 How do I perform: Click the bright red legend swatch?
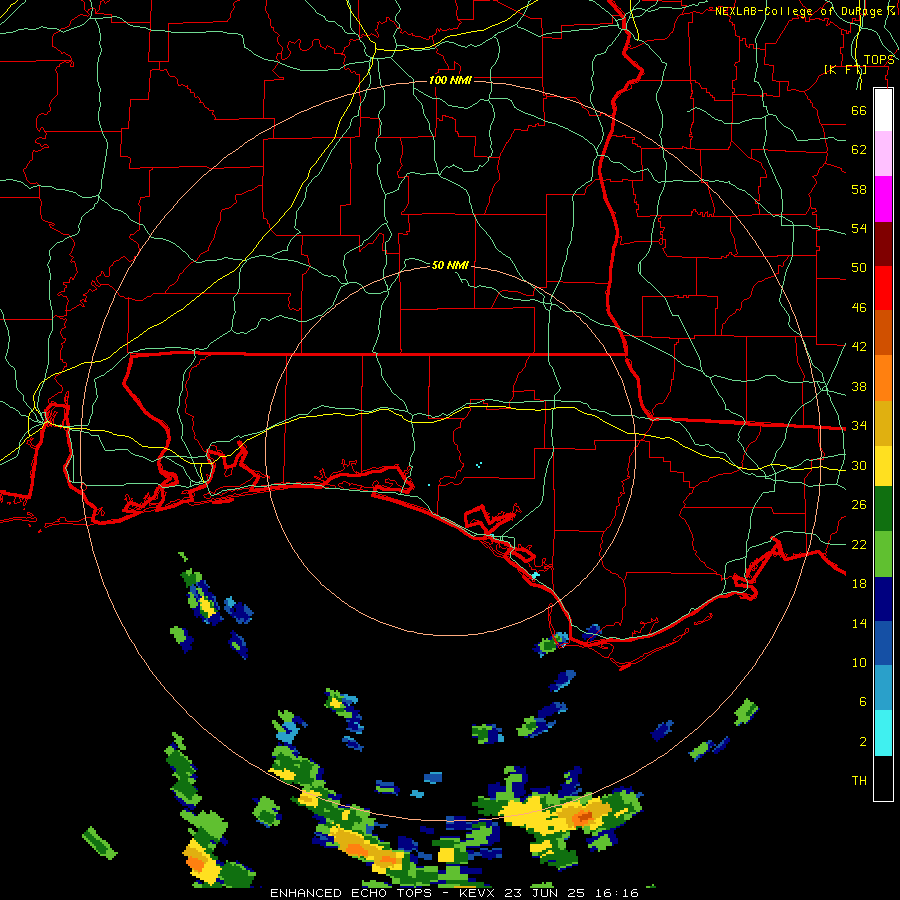(x=883, y=288)
